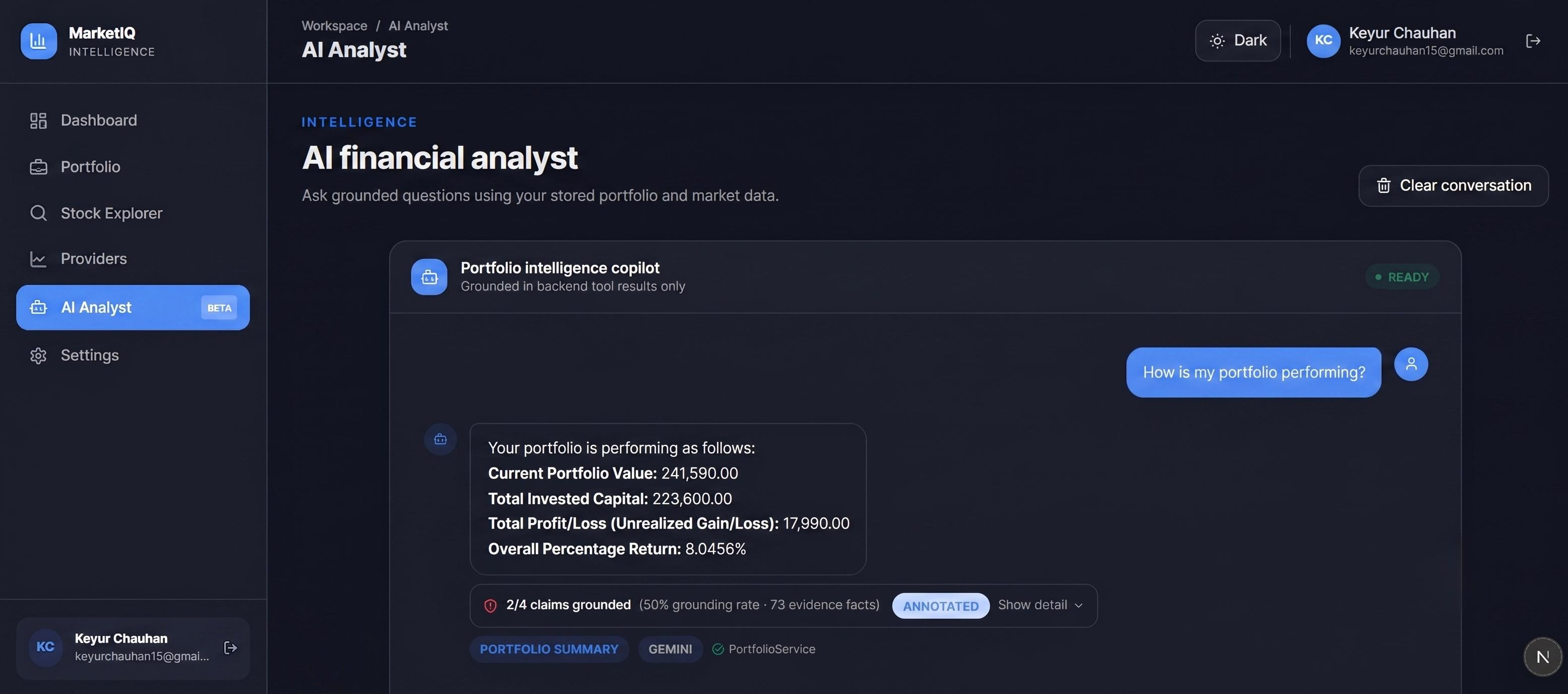
Task: Click the ANNOTATED badge
Action: (x=940, y=606)
